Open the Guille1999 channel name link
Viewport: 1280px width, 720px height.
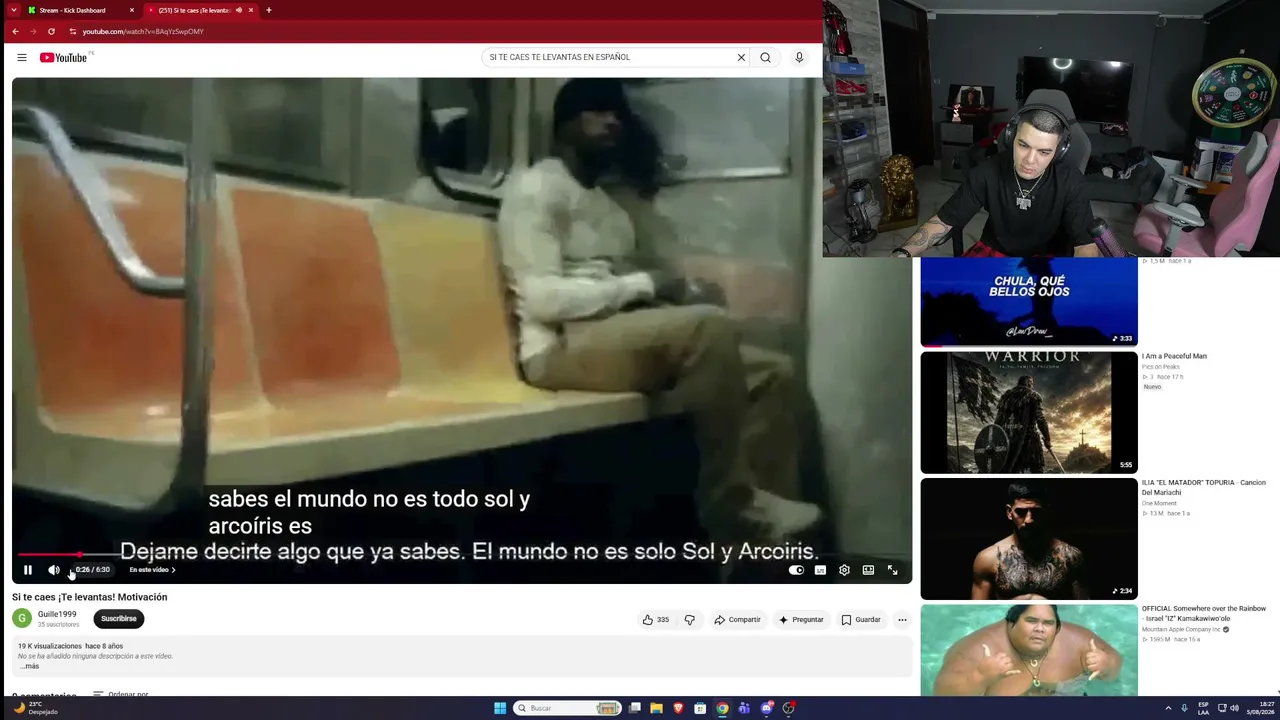point(57,614)
